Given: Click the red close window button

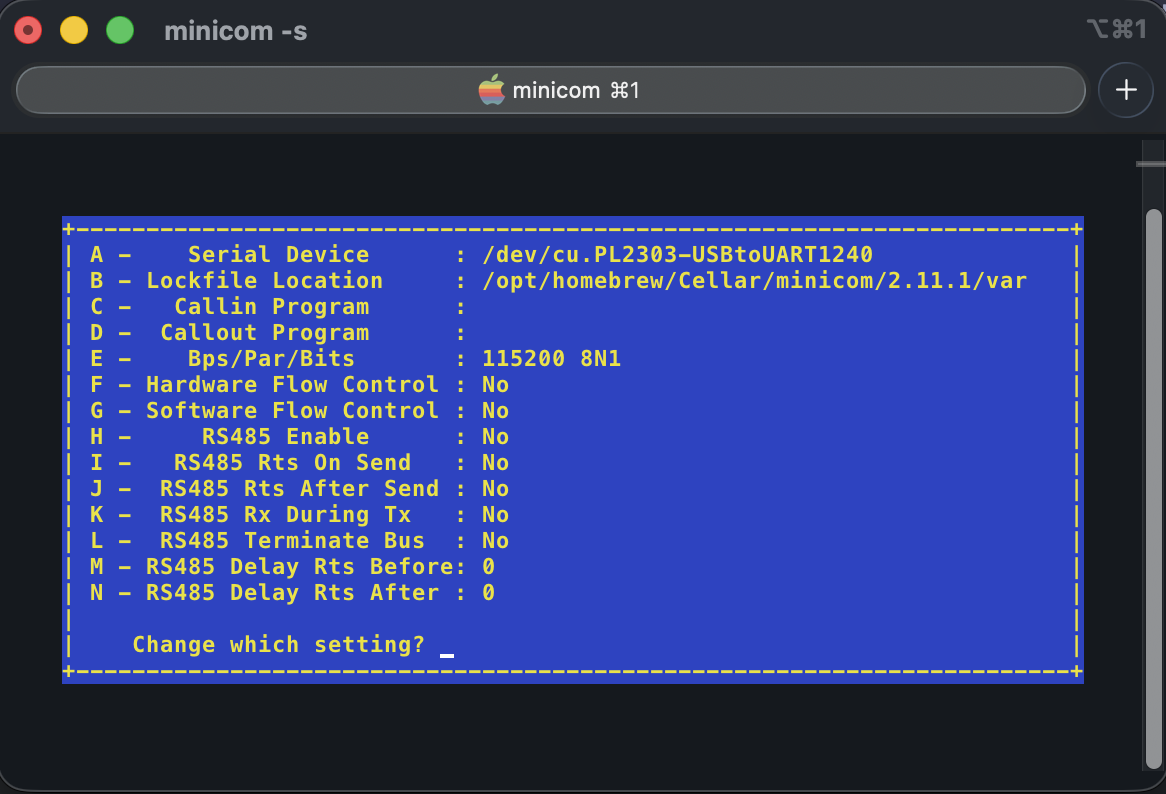Looking at the screenshot, I should point(28,30).
